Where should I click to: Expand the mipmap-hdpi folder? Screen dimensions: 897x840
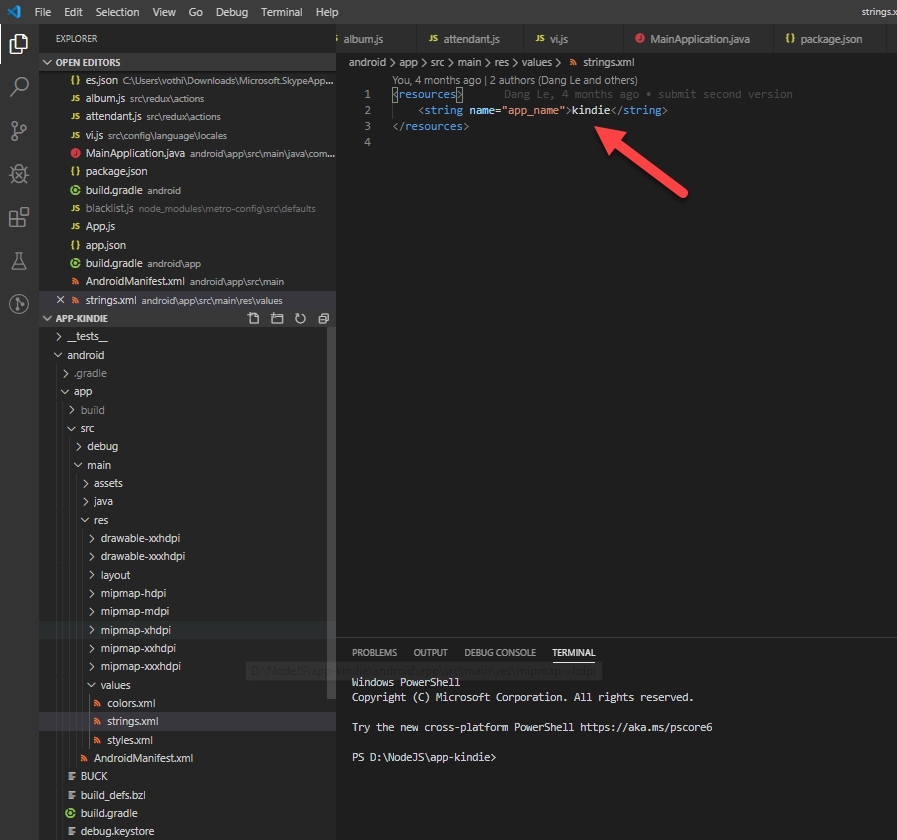(134, 593)
